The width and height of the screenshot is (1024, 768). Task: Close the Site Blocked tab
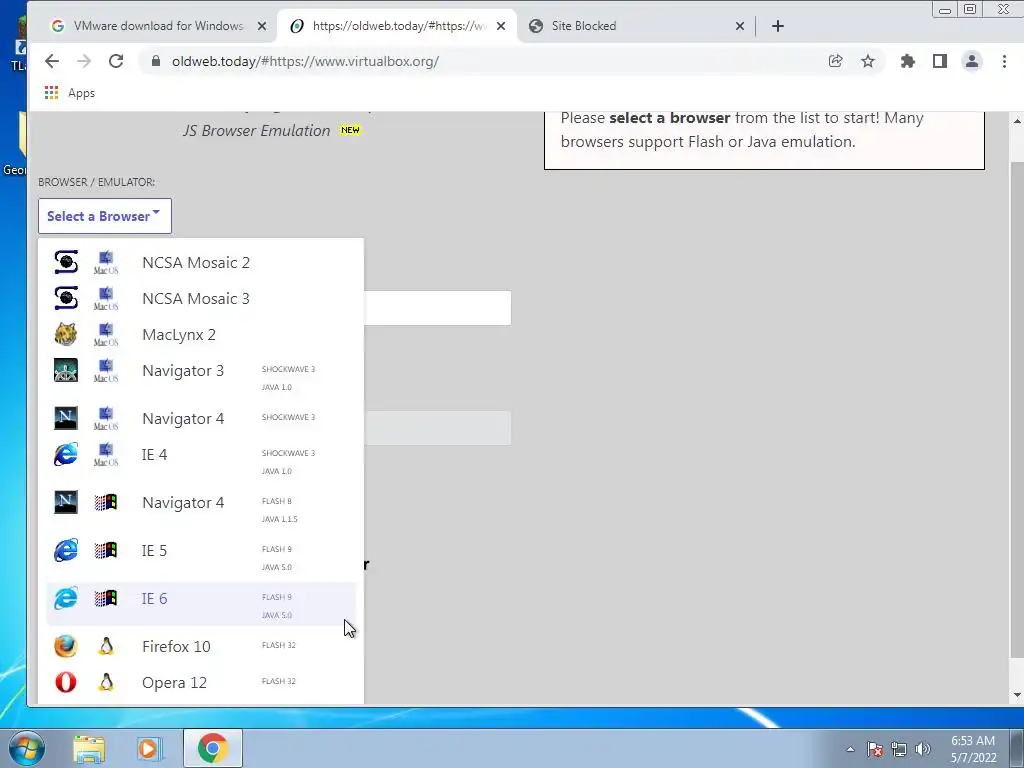pos(740,26)
